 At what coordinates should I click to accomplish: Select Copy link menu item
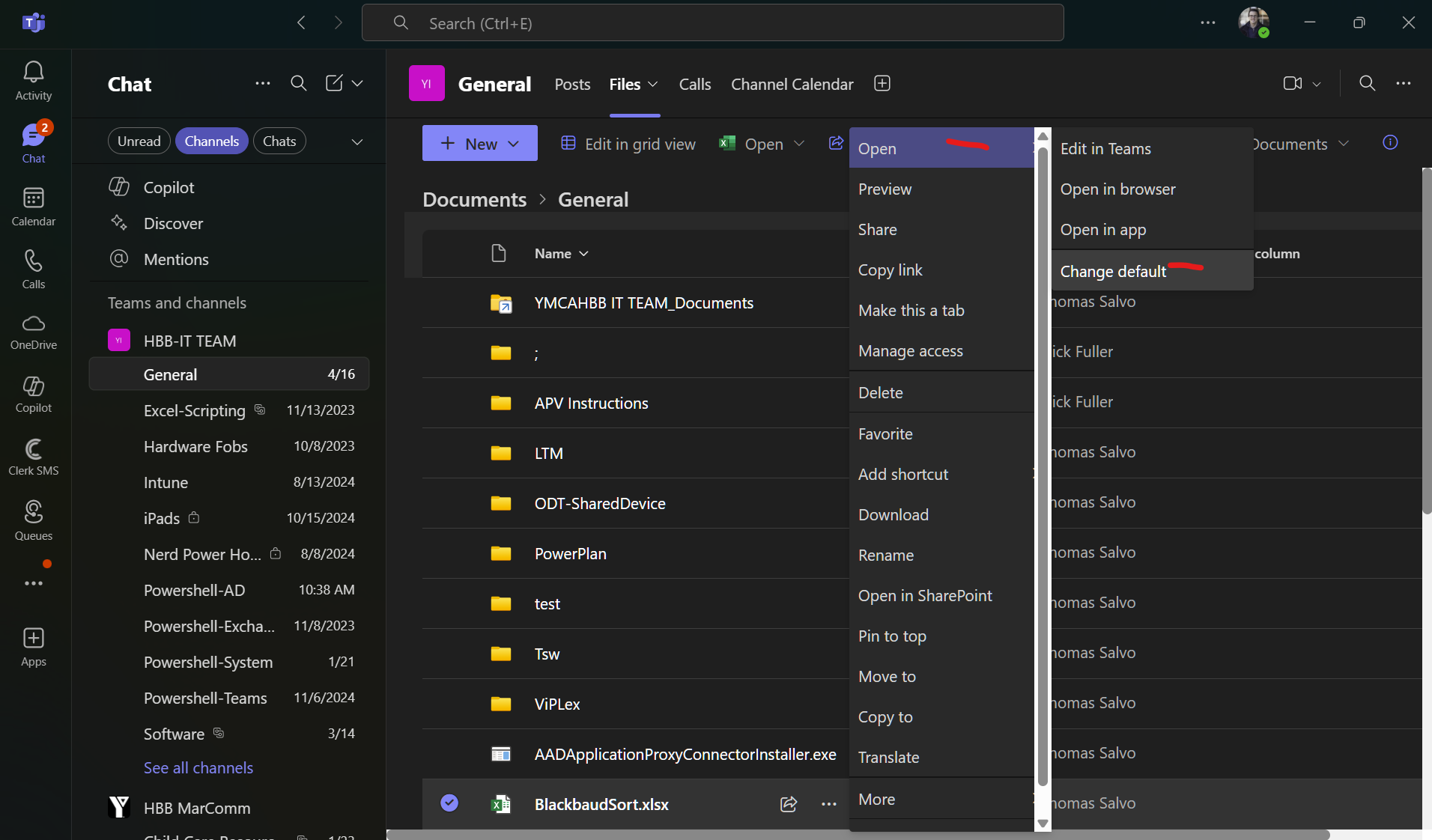click(941, 270)
